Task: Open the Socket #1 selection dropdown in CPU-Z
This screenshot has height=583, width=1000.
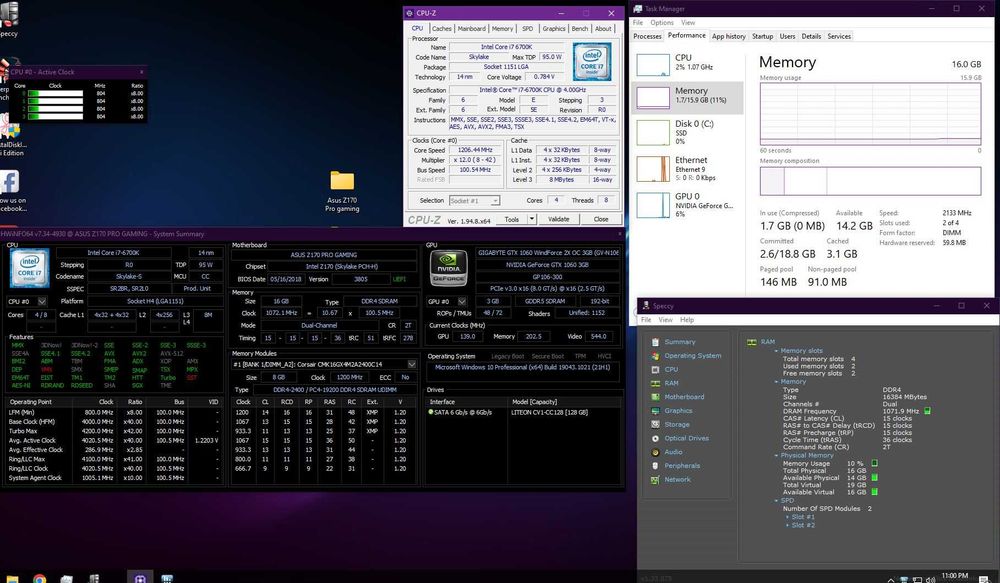Action: pyautogui.click(x=474, y=200)
